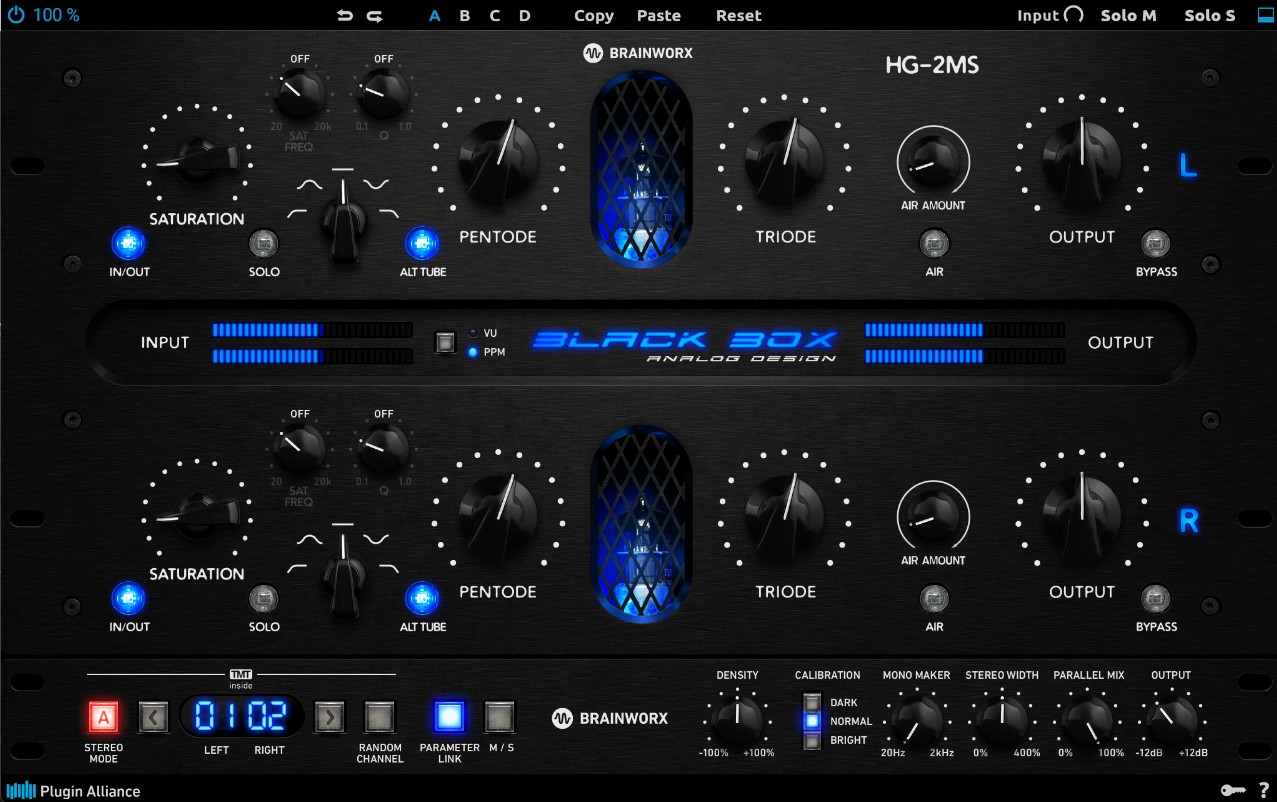The image size is (1277, 802).
Task: Click the license key icon
Action: [x=1232, y=790]
